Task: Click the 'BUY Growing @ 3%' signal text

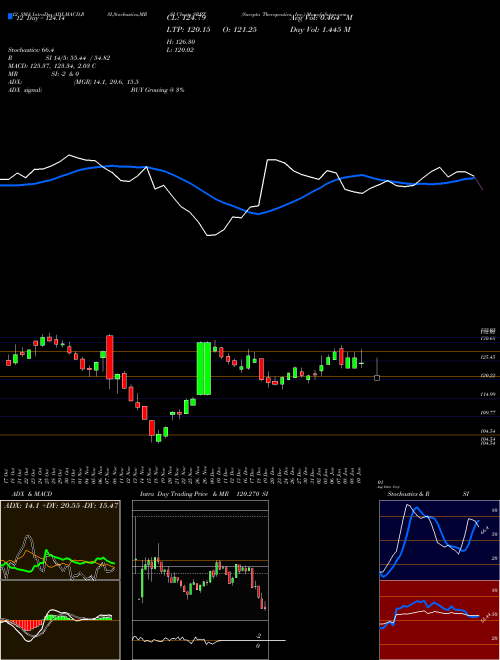Action: pos(157,90)
